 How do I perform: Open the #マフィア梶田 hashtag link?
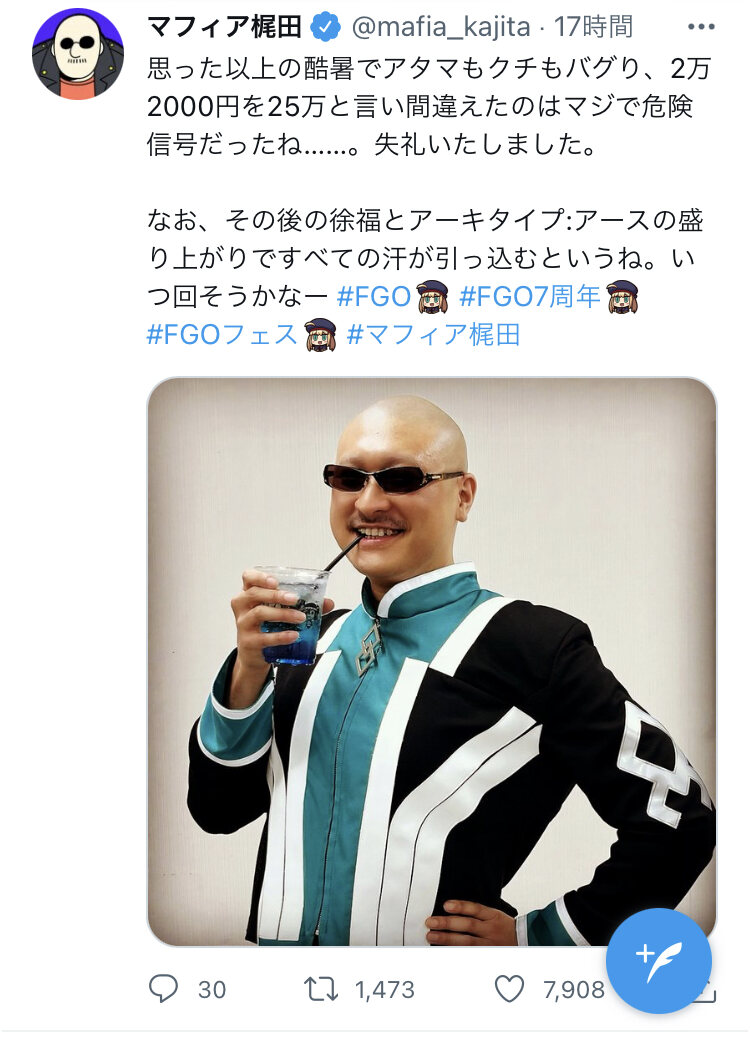click(433, 335)
